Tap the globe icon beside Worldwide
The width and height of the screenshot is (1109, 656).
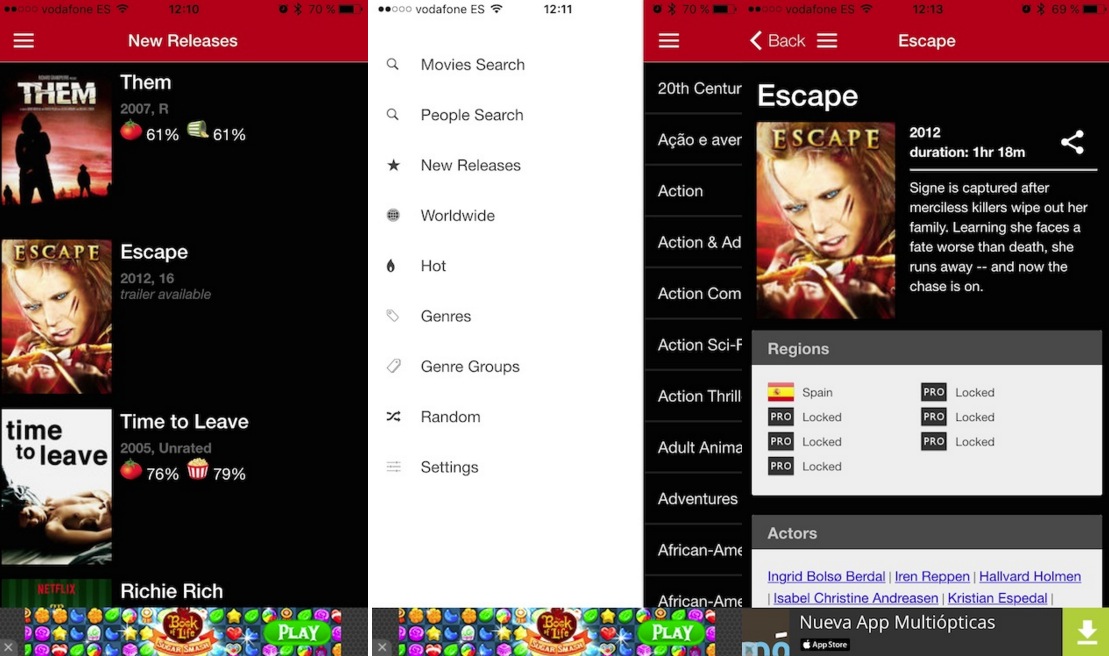pos(393,215)
